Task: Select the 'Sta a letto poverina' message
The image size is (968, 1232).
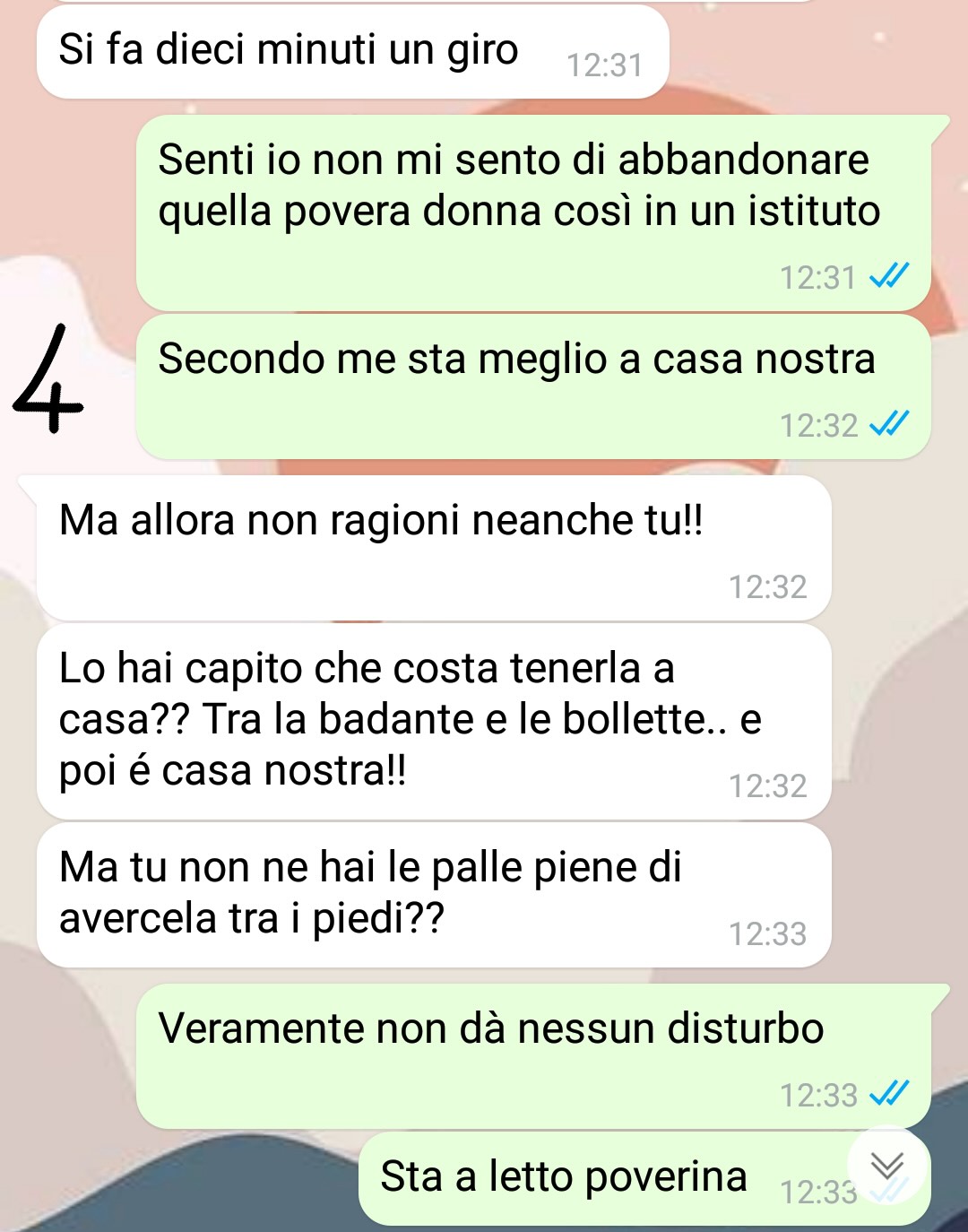Action: click(x=644, y=1178)
